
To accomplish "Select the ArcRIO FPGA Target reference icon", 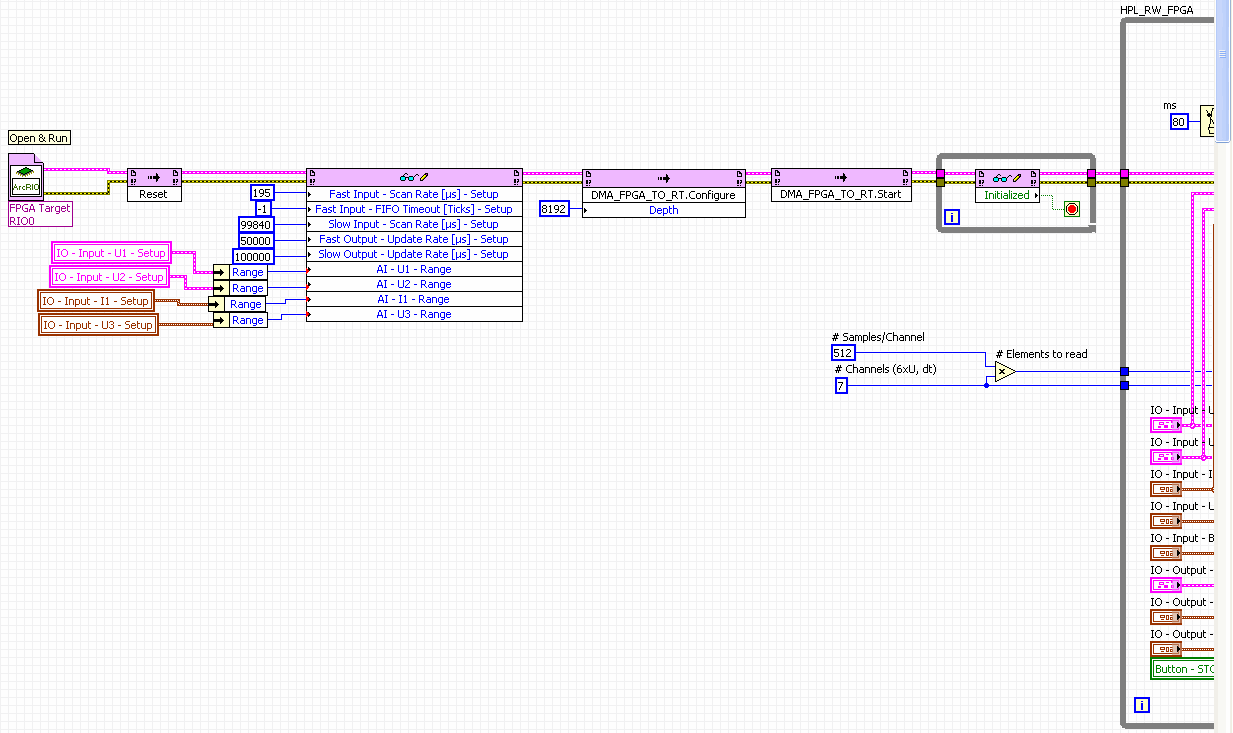I will pos(25,178).
